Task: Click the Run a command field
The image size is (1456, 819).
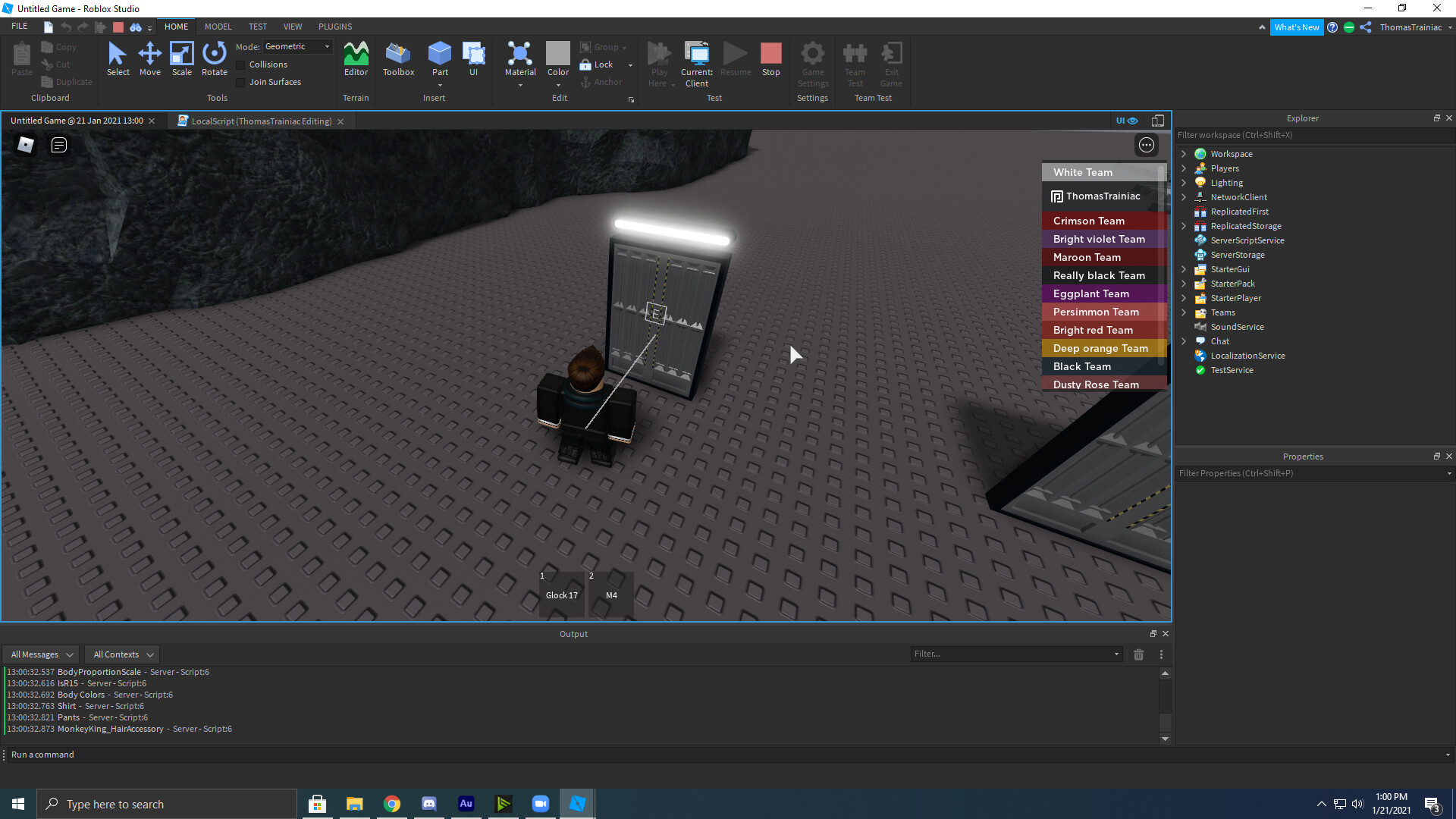Action: click(152, 755)
